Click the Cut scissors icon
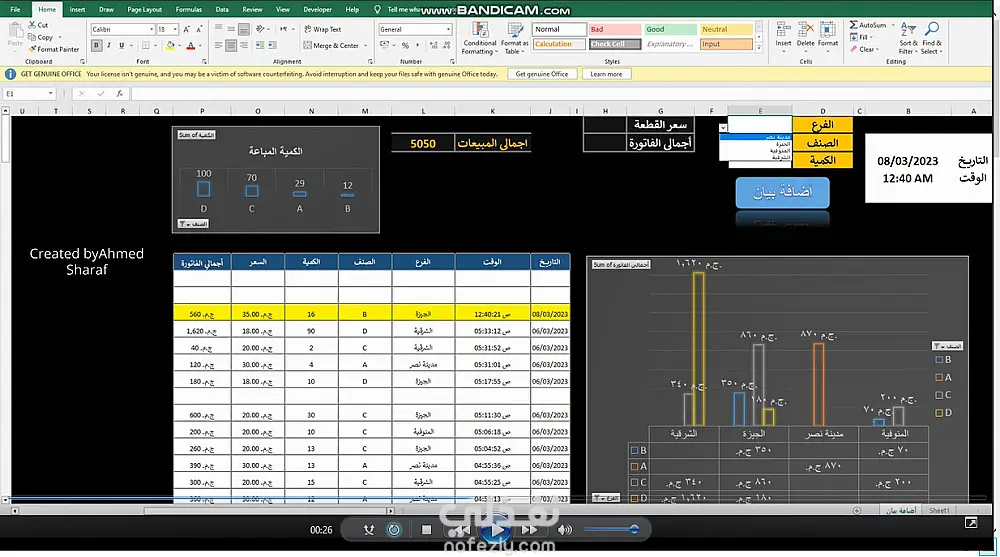This screenshot has width=1000, height=557. (32, 25)
